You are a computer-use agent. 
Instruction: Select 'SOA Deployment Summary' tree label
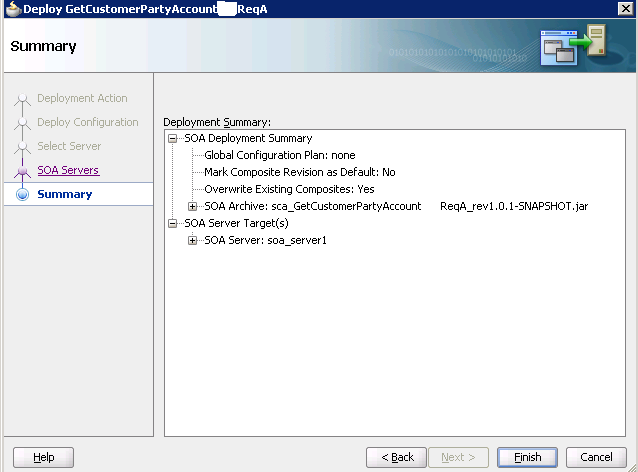248,139
